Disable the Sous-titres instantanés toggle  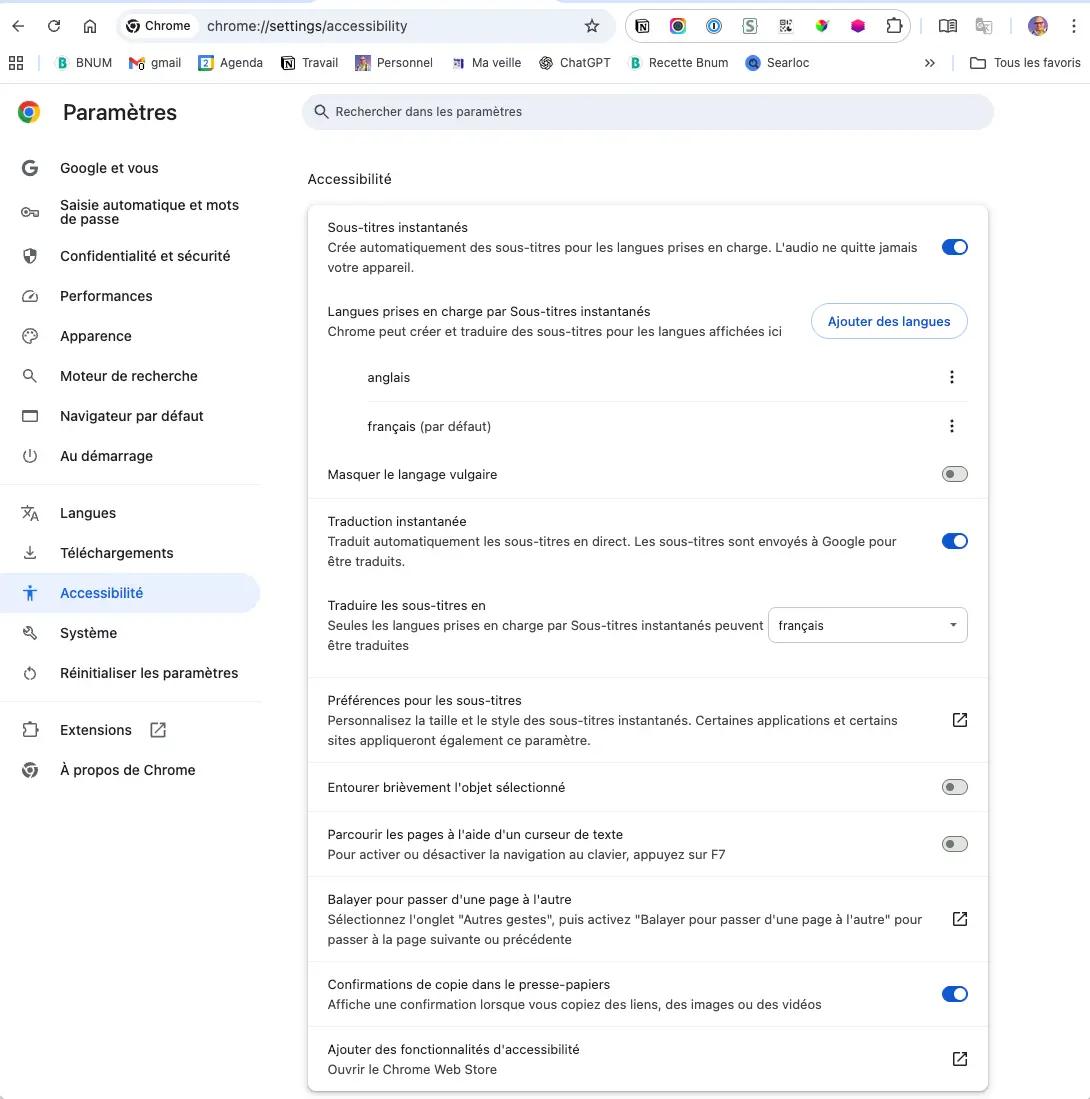point(954,247)
